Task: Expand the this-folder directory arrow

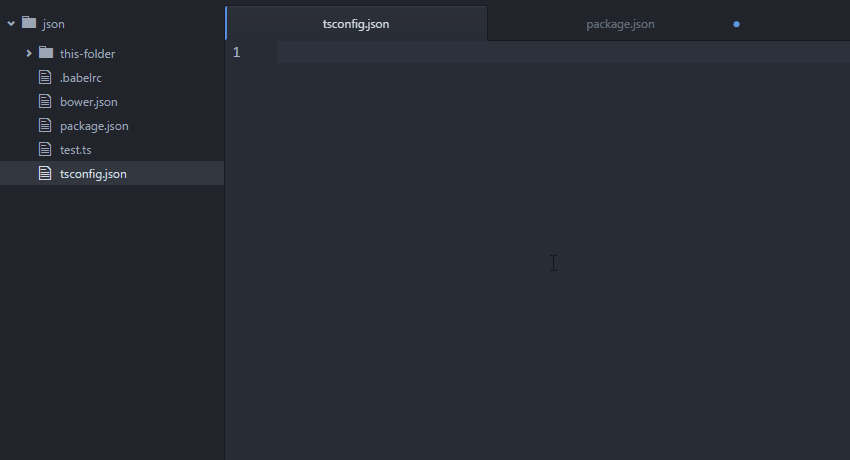Action: click(29, 54)
